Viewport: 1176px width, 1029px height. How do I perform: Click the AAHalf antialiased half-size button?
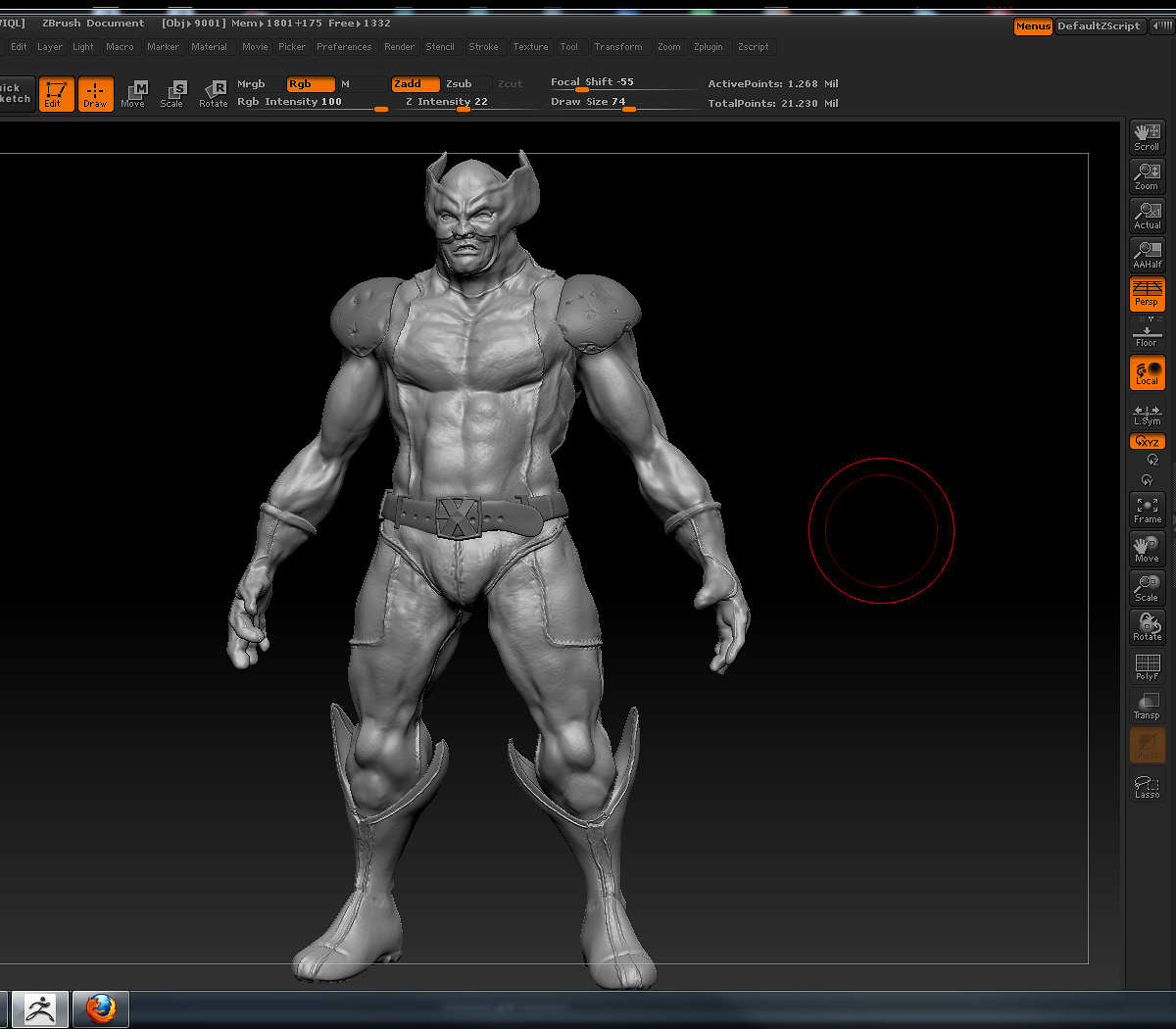[x=1147, y=255]
